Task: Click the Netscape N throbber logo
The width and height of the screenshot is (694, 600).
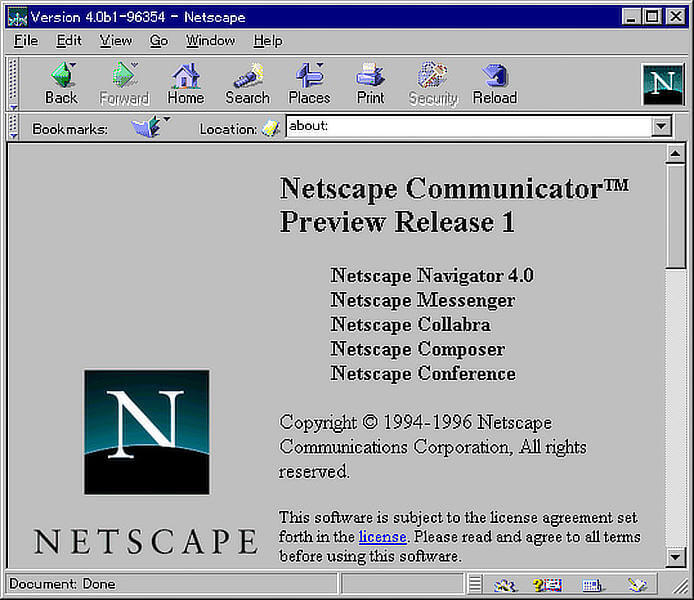Action: pyautogui.click(x=662, y=84)
